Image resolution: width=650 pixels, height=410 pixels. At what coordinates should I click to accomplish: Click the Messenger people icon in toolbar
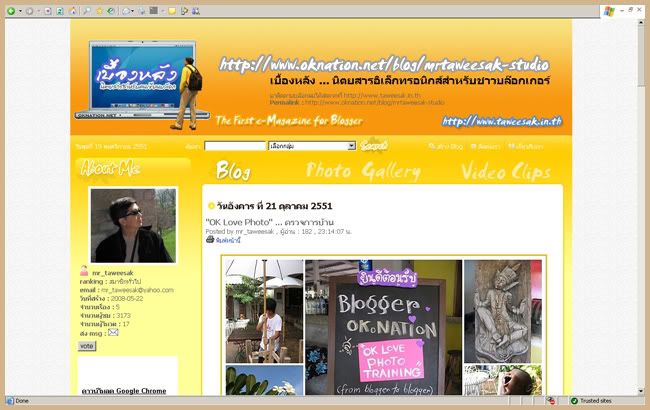pos(196,11)
